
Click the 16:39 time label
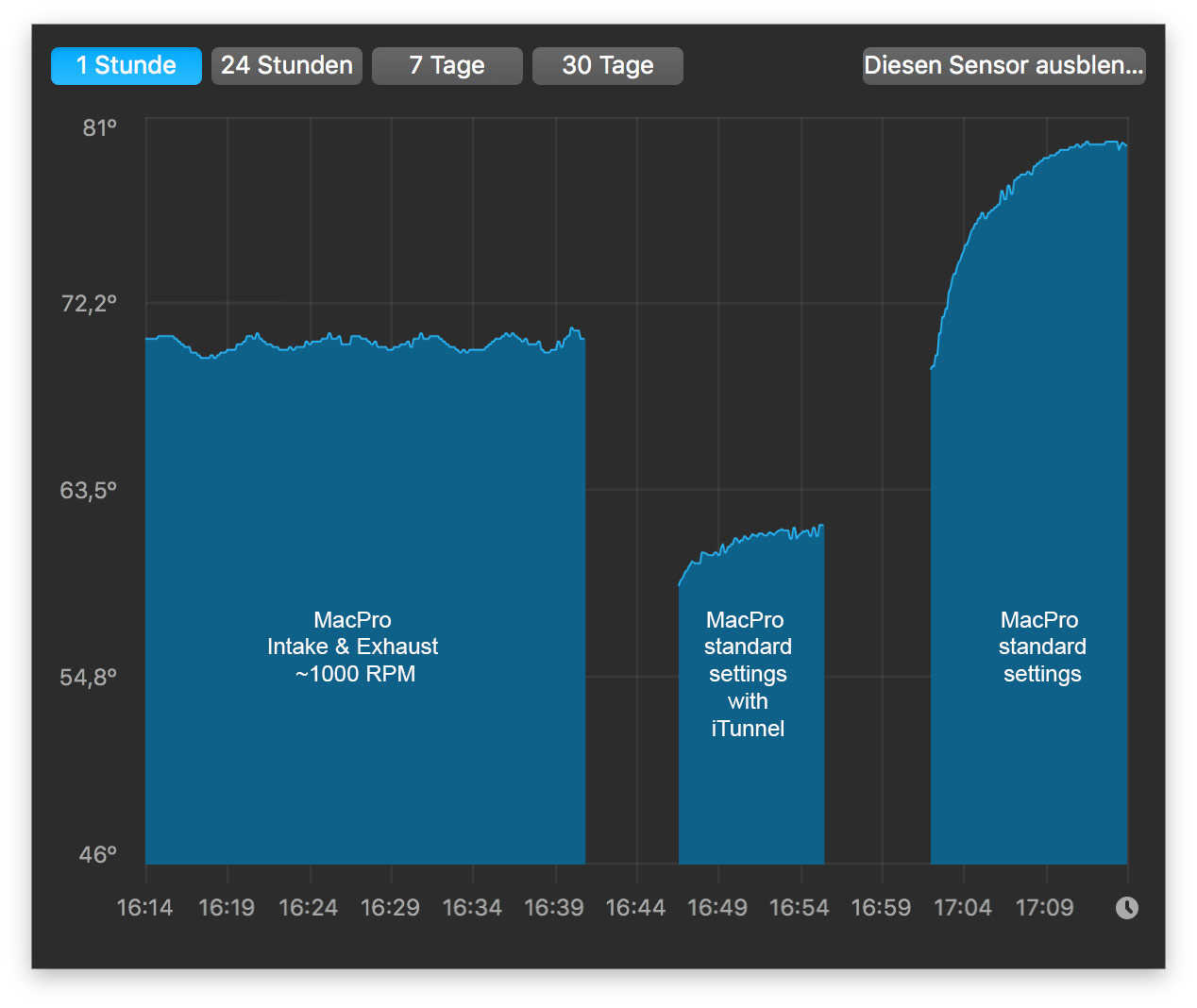pos(554,908)
